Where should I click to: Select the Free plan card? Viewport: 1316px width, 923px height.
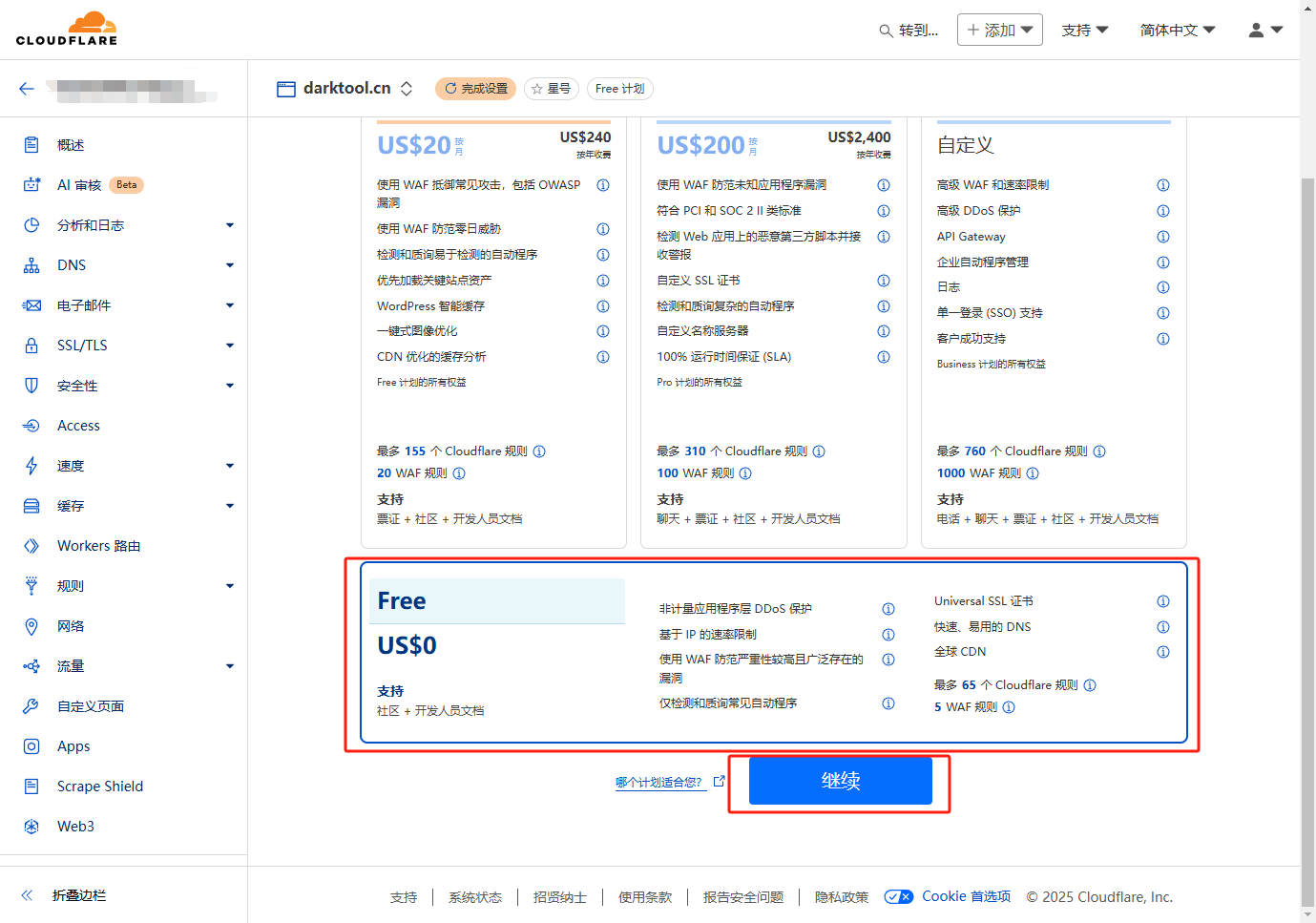point(774,652)
